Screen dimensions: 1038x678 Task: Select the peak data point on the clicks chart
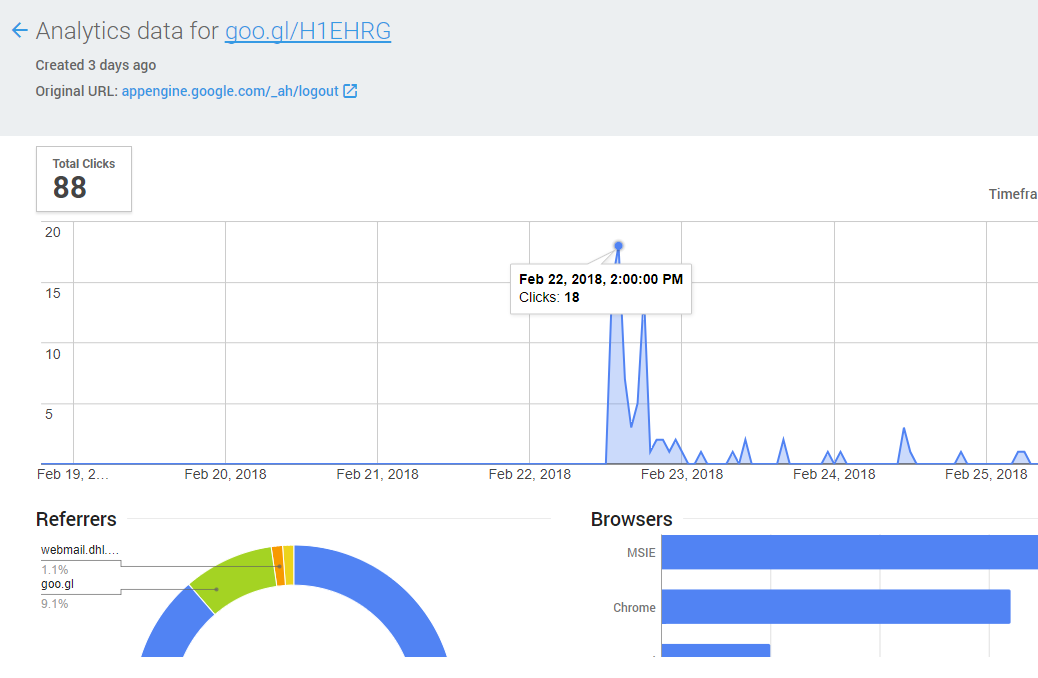pyautogui.click(x=618, y=246)
